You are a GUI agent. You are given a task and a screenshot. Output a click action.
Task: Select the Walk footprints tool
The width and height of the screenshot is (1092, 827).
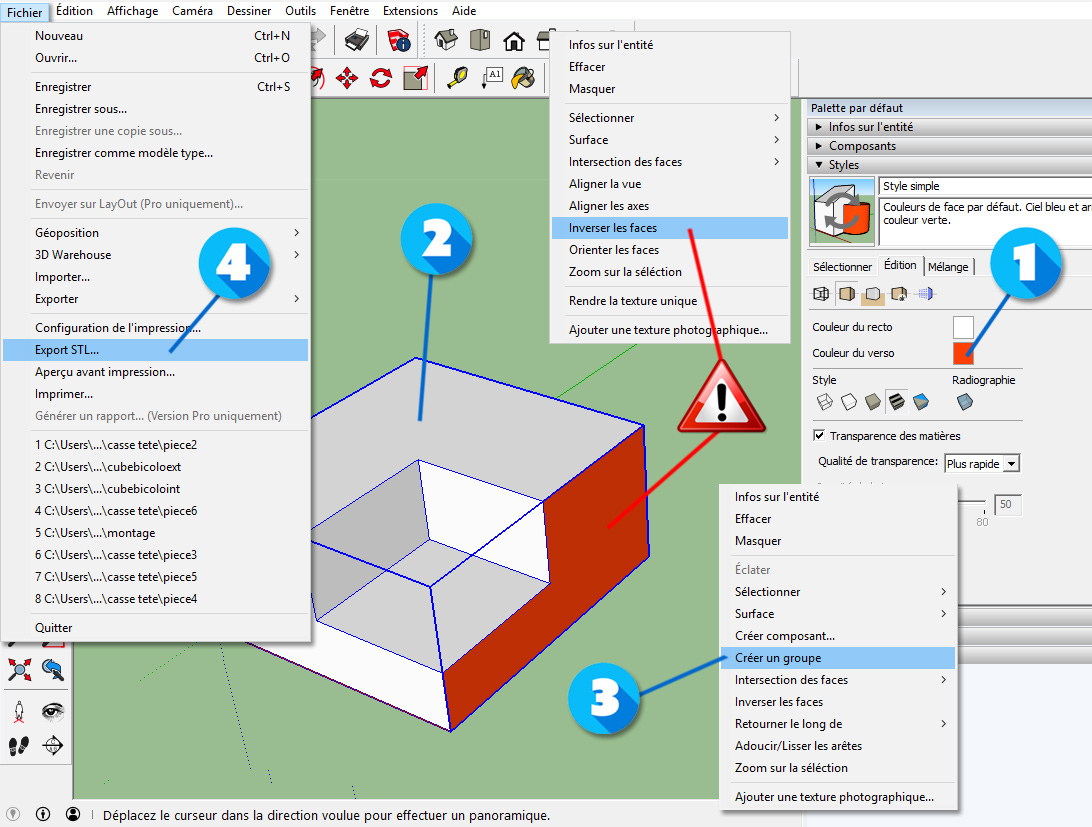pos(19,745)
